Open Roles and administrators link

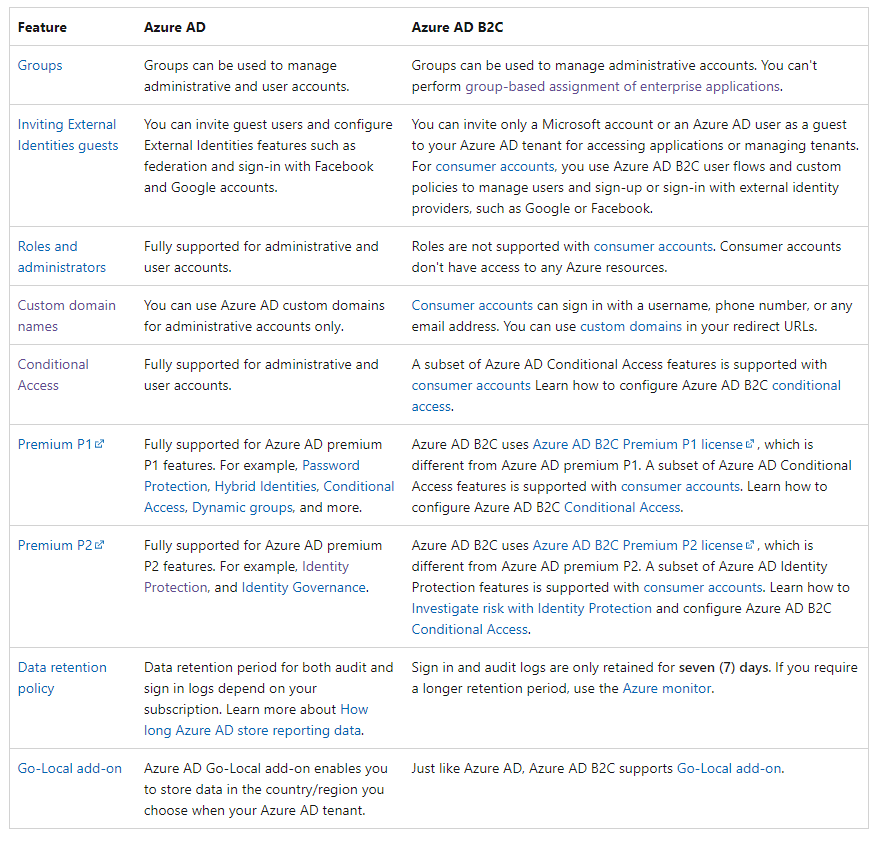click(x=62, y=257)
